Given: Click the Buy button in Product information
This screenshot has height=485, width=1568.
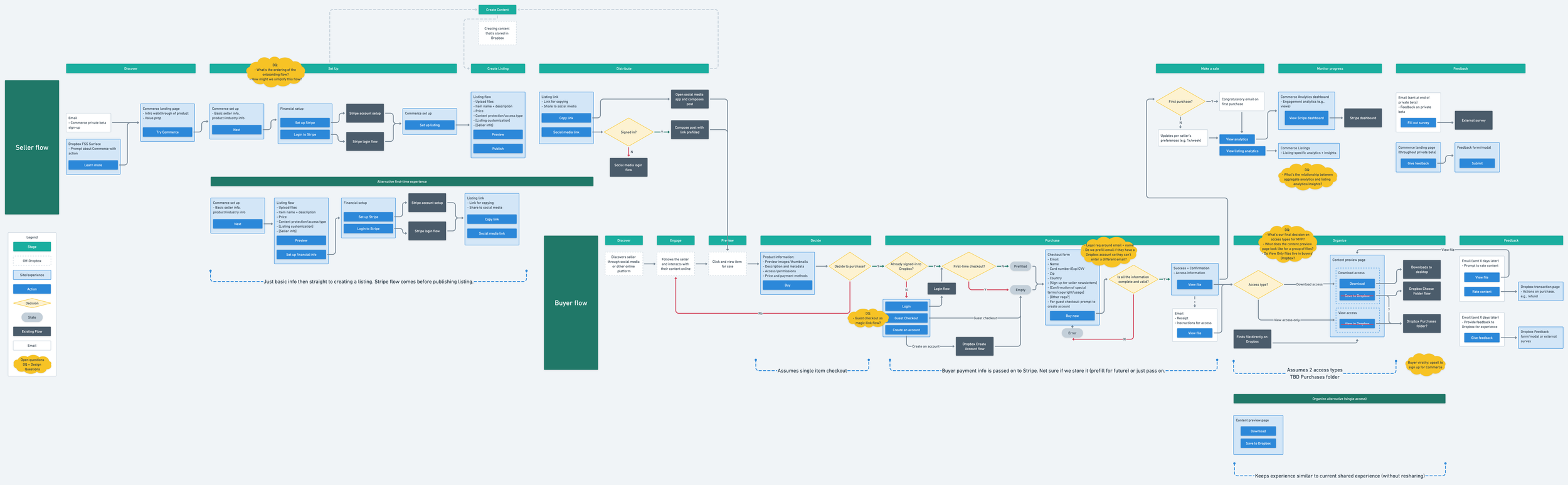Looking at the screenshot, I should tap(787, 285).
